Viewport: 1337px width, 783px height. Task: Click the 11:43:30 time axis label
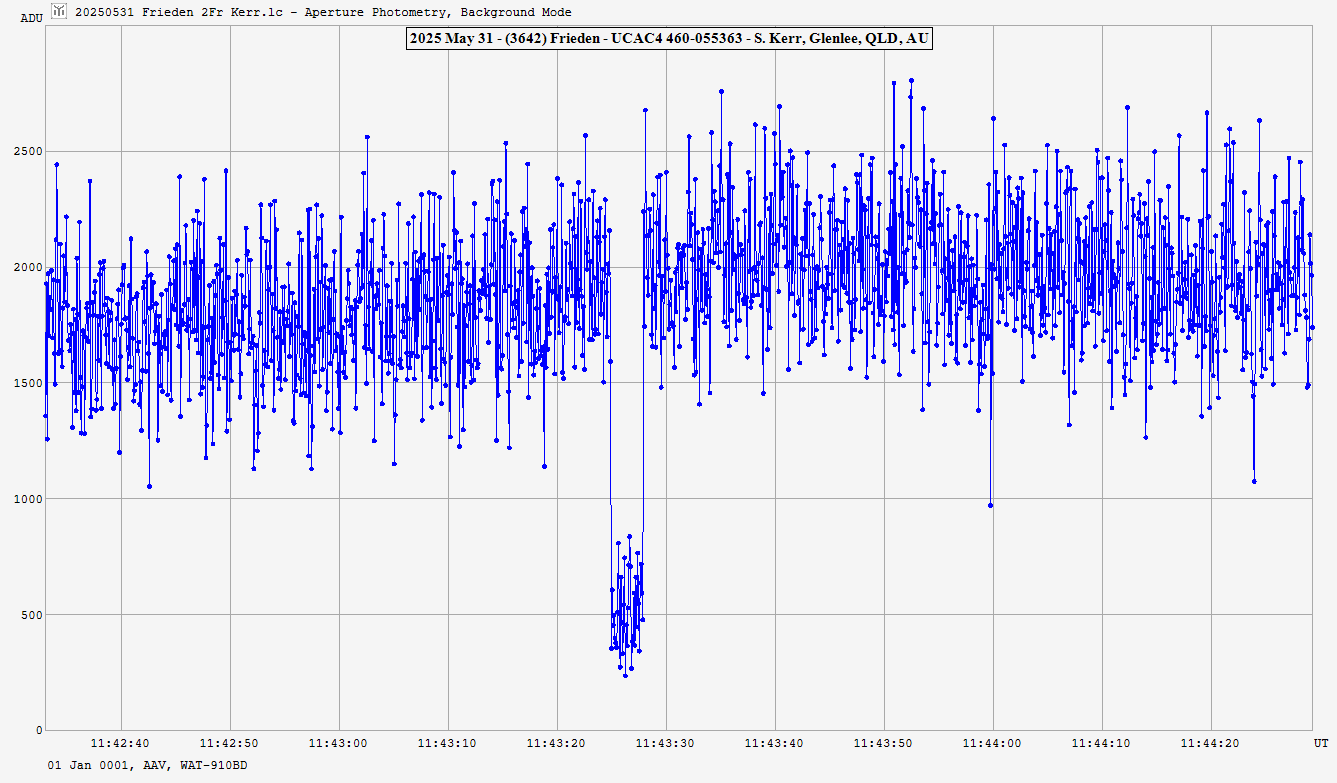(666, 744)
